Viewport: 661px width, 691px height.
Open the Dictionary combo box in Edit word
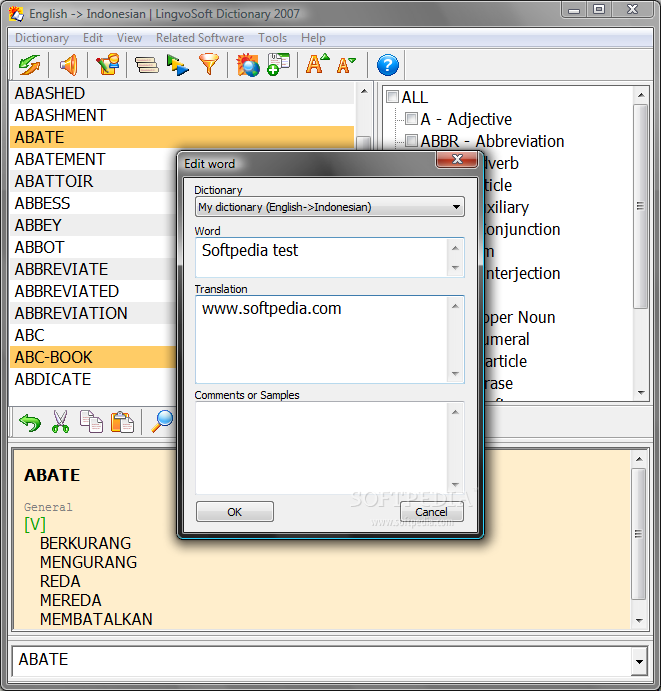click(x=330, y=207)
